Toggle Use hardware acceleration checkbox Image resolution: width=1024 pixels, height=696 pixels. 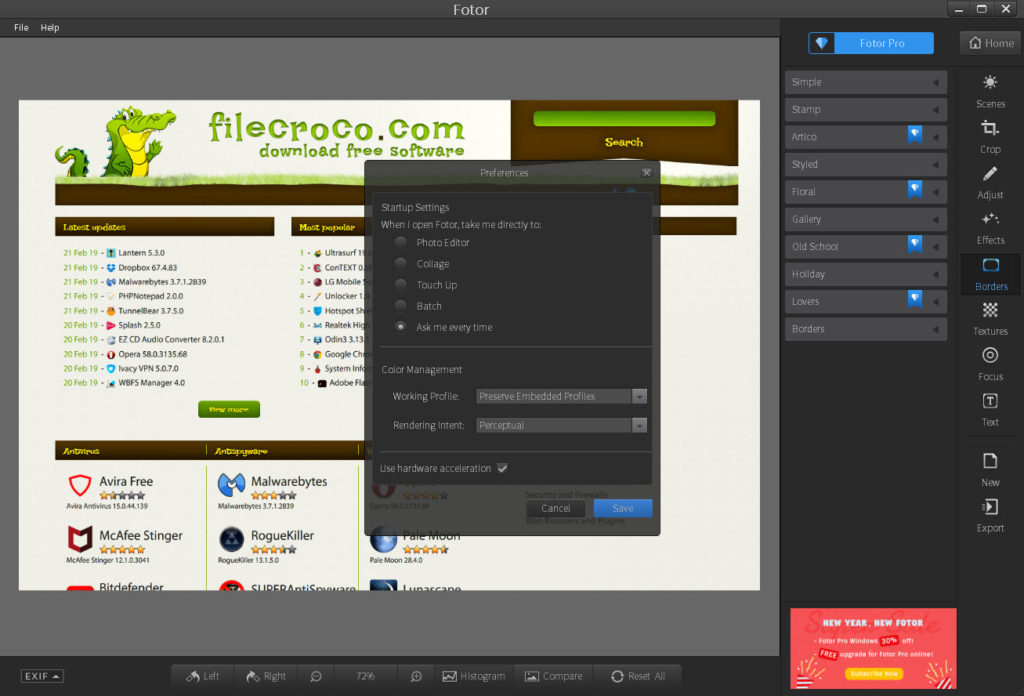[502, 468]
